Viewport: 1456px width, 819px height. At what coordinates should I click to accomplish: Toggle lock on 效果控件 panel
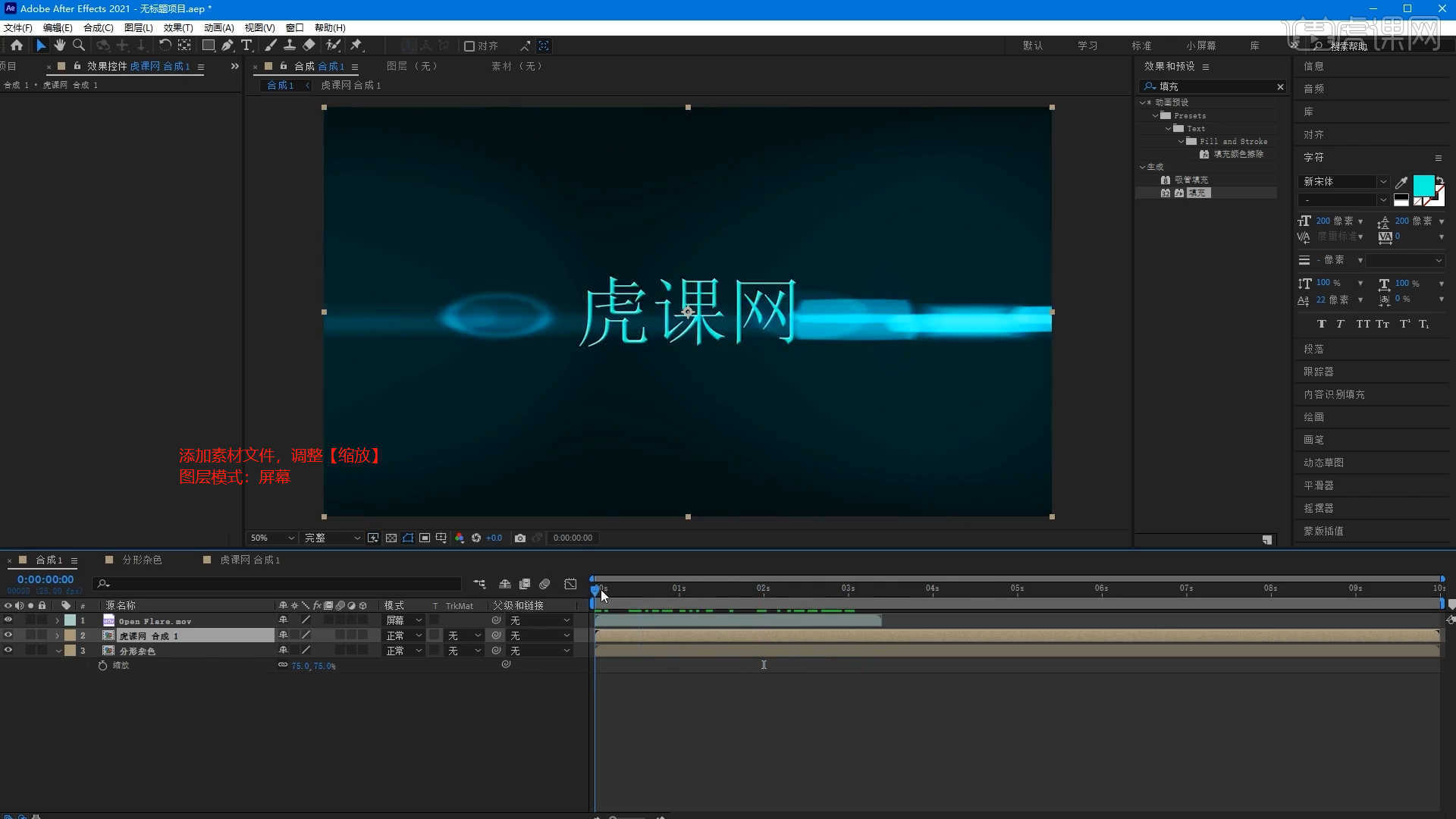(77, 66)
